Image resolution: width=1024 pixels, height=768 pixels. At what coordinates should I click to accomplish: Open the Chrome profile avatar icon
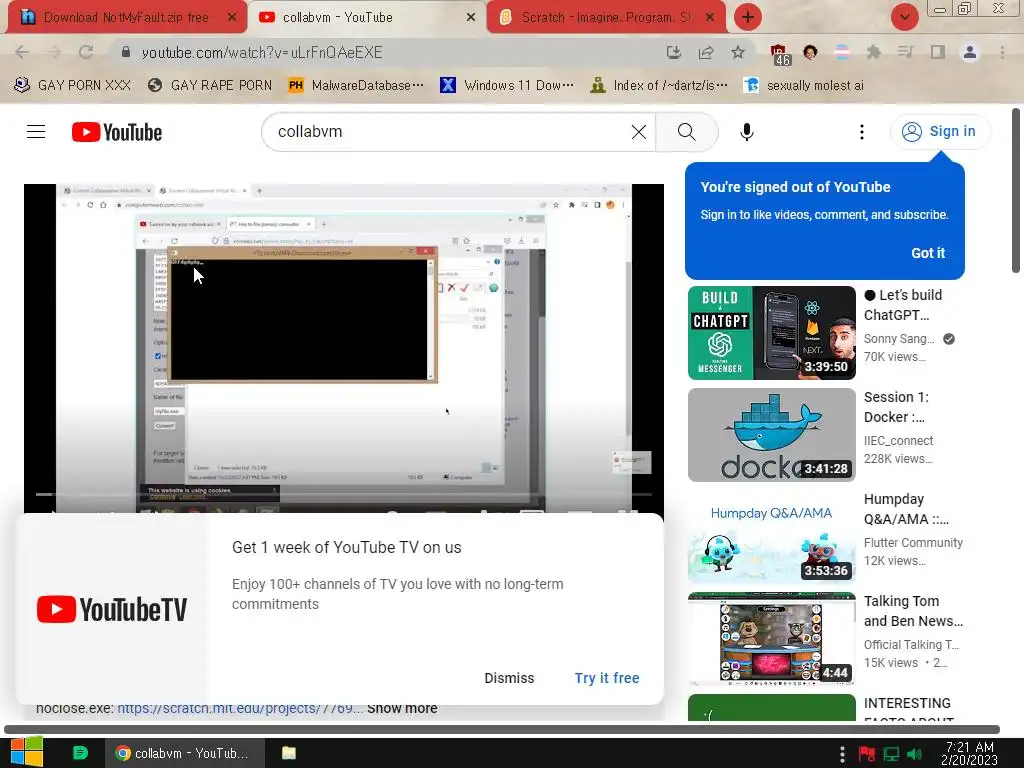tap(970, 52)
